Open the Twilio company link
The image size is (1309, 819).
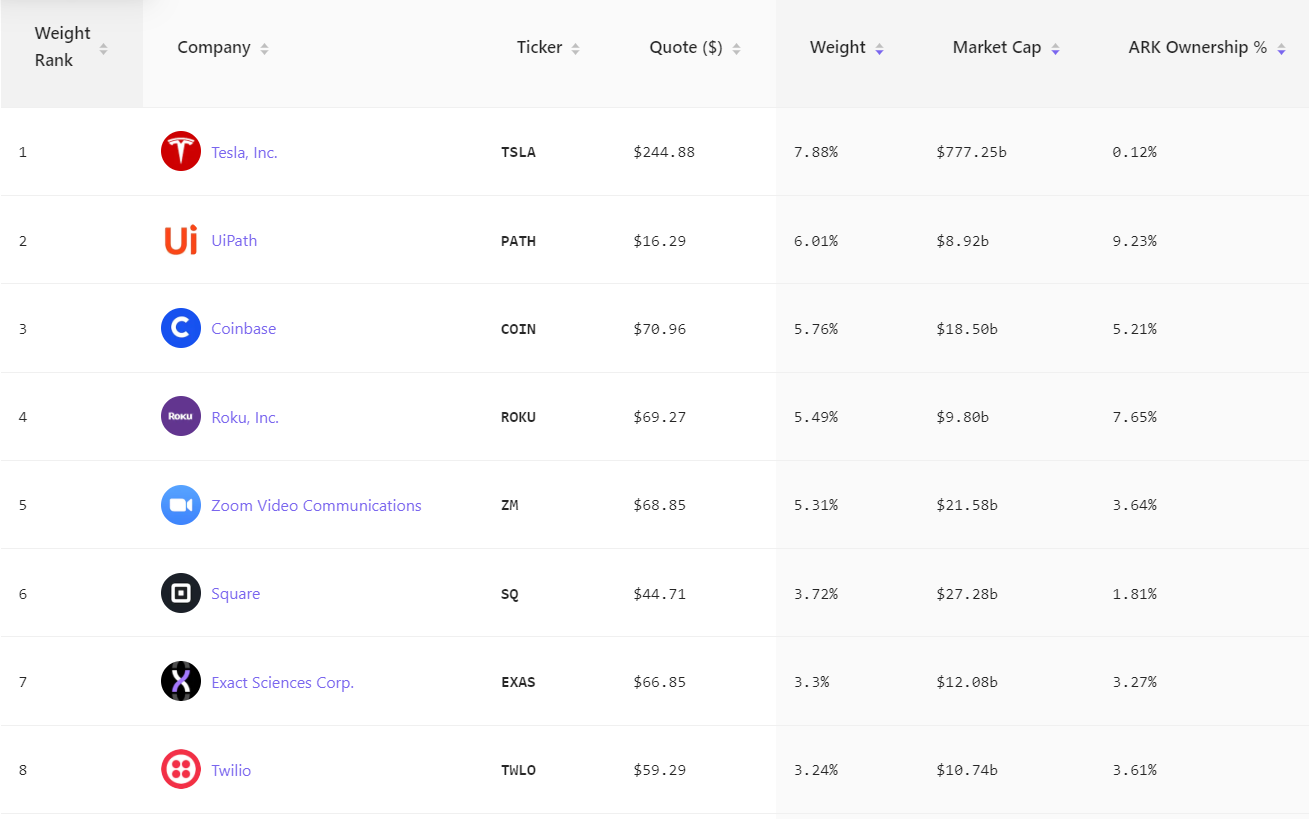(x=231, y=771)
